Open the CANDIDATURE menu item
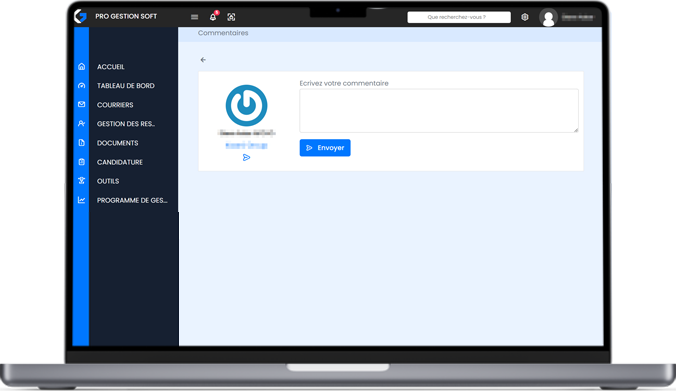 (120, 162)
